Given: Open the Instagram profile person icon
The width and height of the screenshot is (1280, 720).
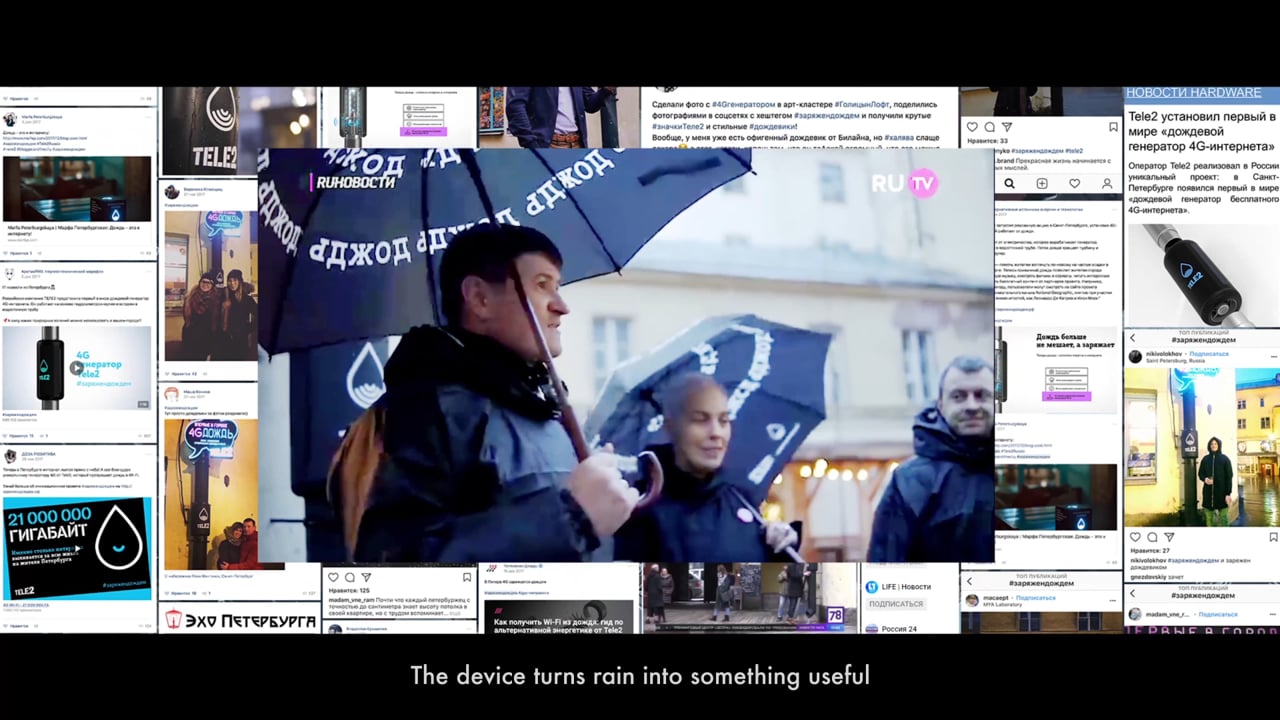Looking at the screenshot, I should 1107,184.
